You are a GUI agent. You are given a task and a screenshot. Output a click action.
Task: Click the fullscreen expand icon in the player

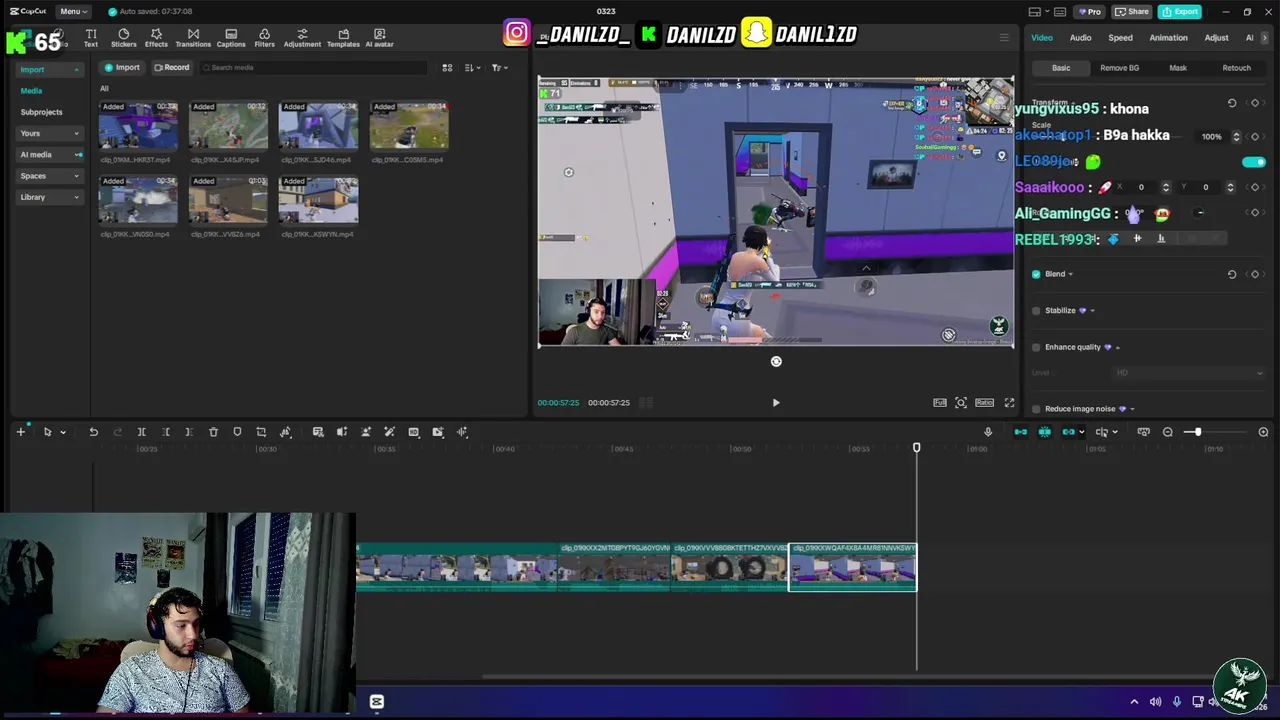(x=1009, y=403)
